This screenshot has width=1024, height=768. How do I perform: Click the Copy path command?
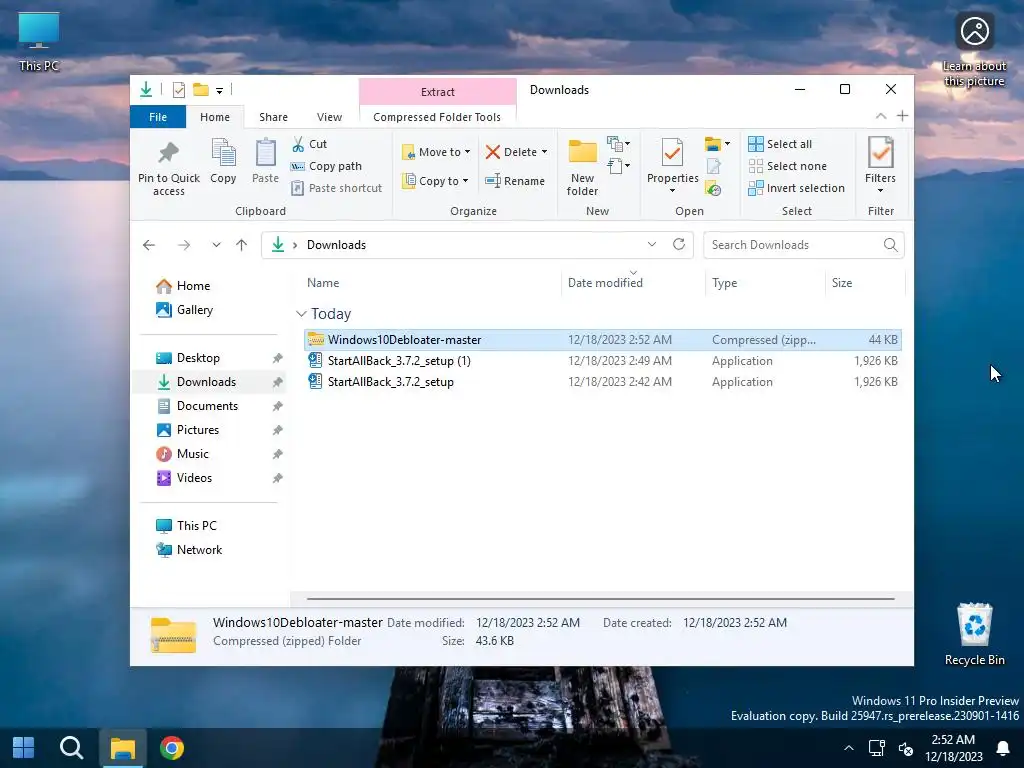(x=326, y=166)
